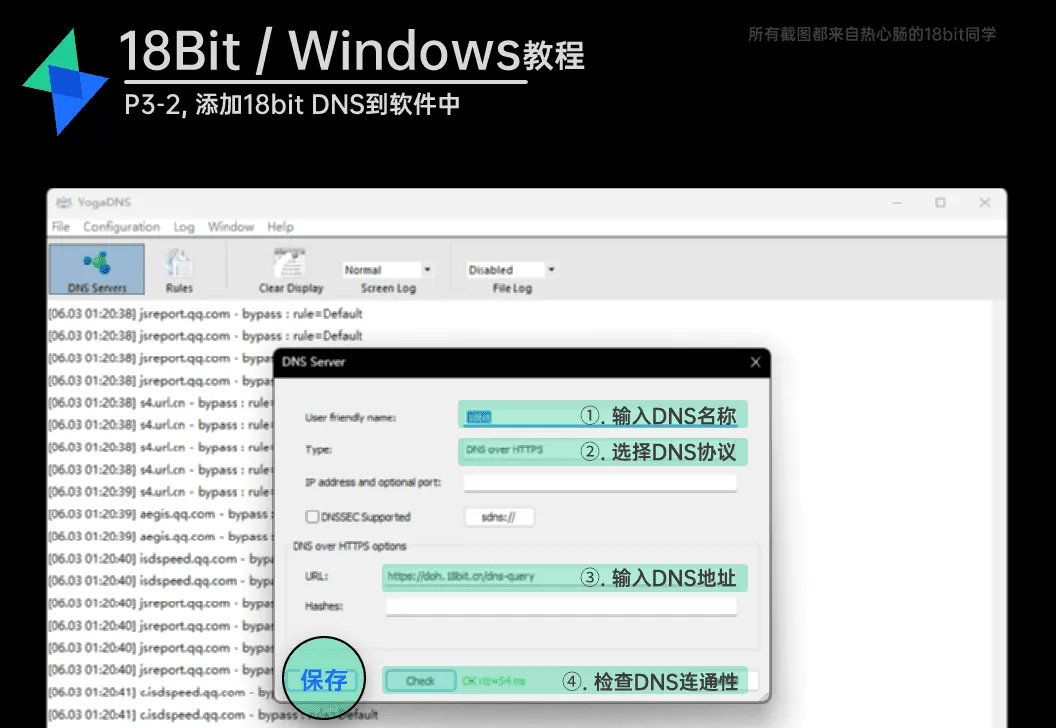This screenshot has width=1056, height=728.
Task: Click the sdns:// button
Action: (x=499, y=517)
